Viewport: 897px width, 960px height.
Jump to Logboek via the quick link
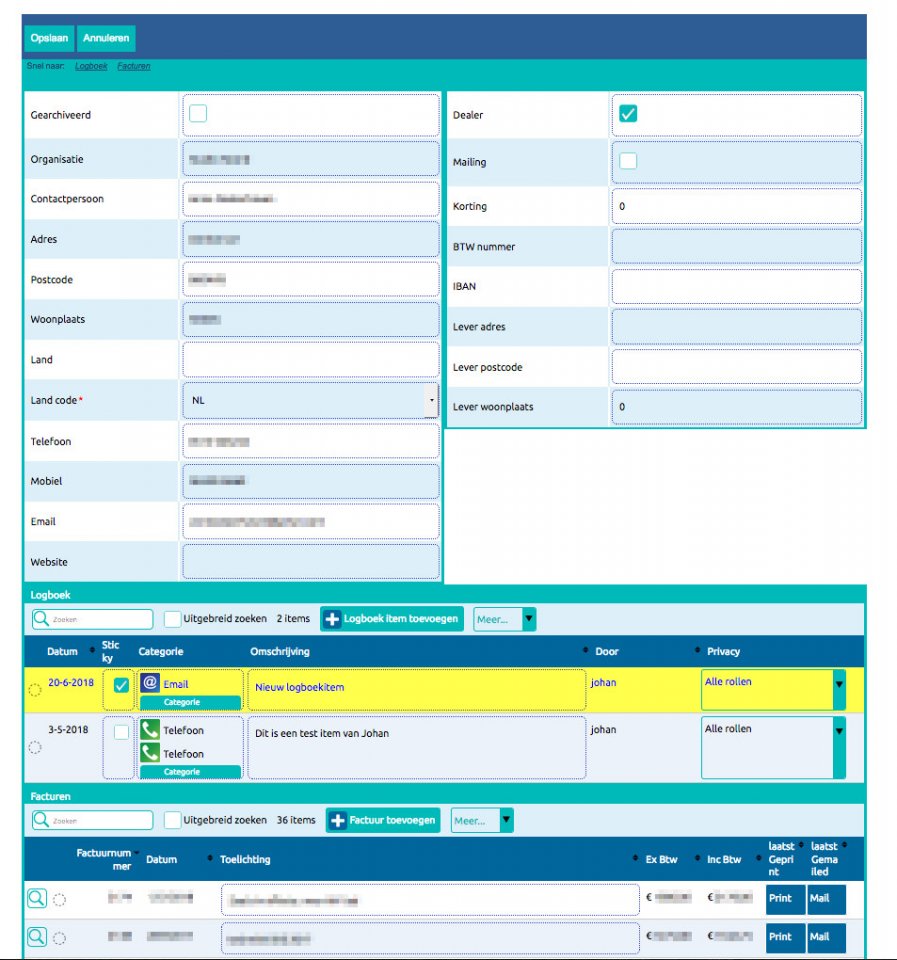tap(91, 66)
